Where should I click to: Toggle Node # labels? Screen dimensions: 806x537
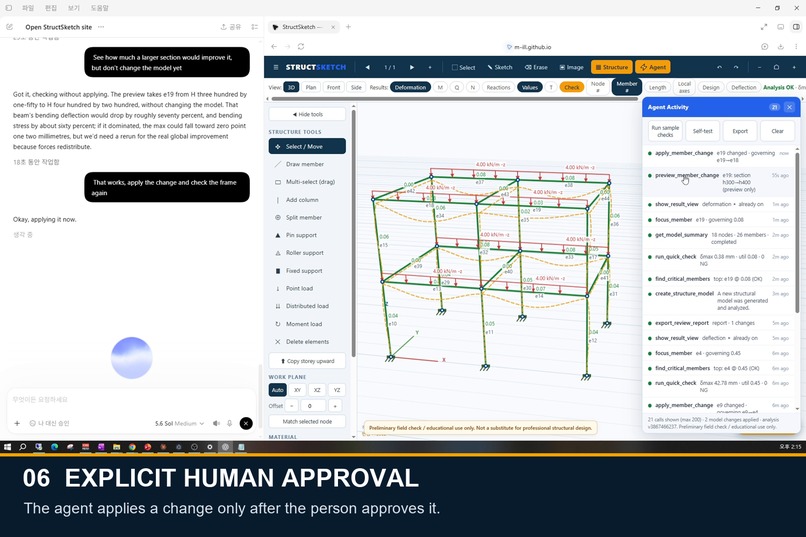(x=598, y=87)
